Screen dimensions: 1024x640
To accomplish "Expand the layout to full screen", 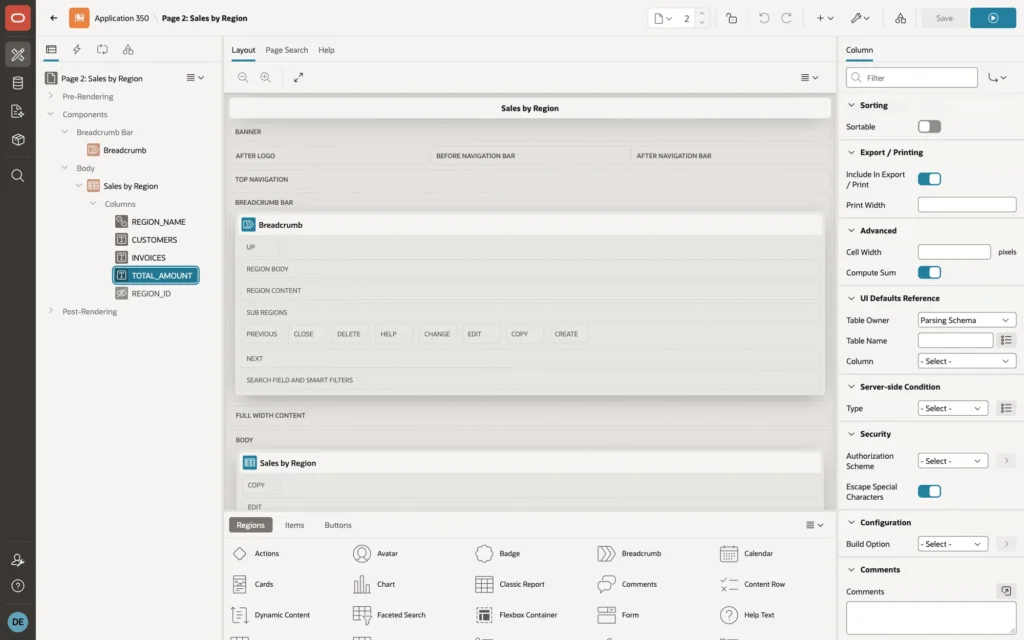I will [x=298, y=77].
